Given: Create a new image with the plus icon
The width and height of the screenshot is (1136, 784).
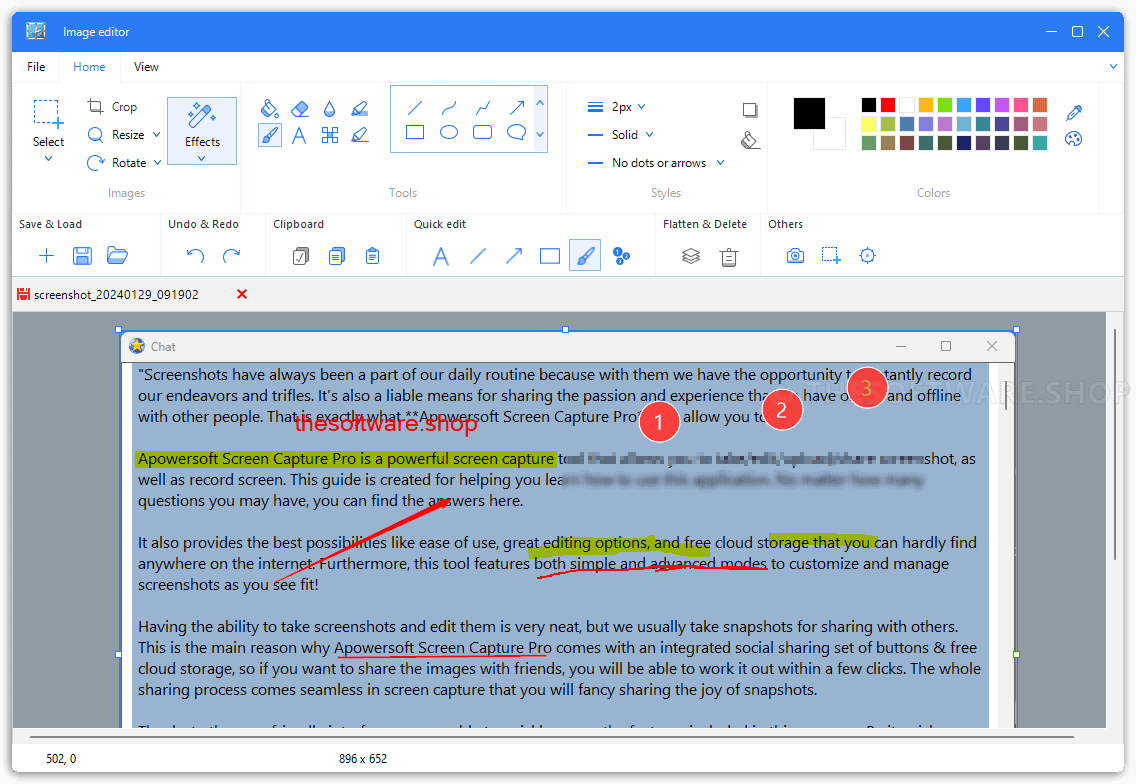Looking at the screenshot, I should (46, 256).
